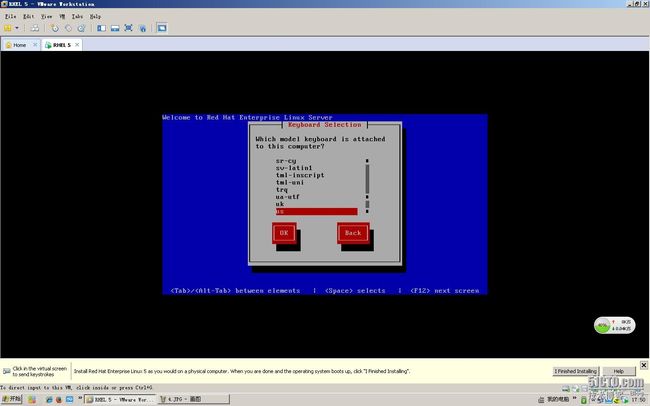Open the Windows Start button
The image size is (650, 406).
(11, 399)
